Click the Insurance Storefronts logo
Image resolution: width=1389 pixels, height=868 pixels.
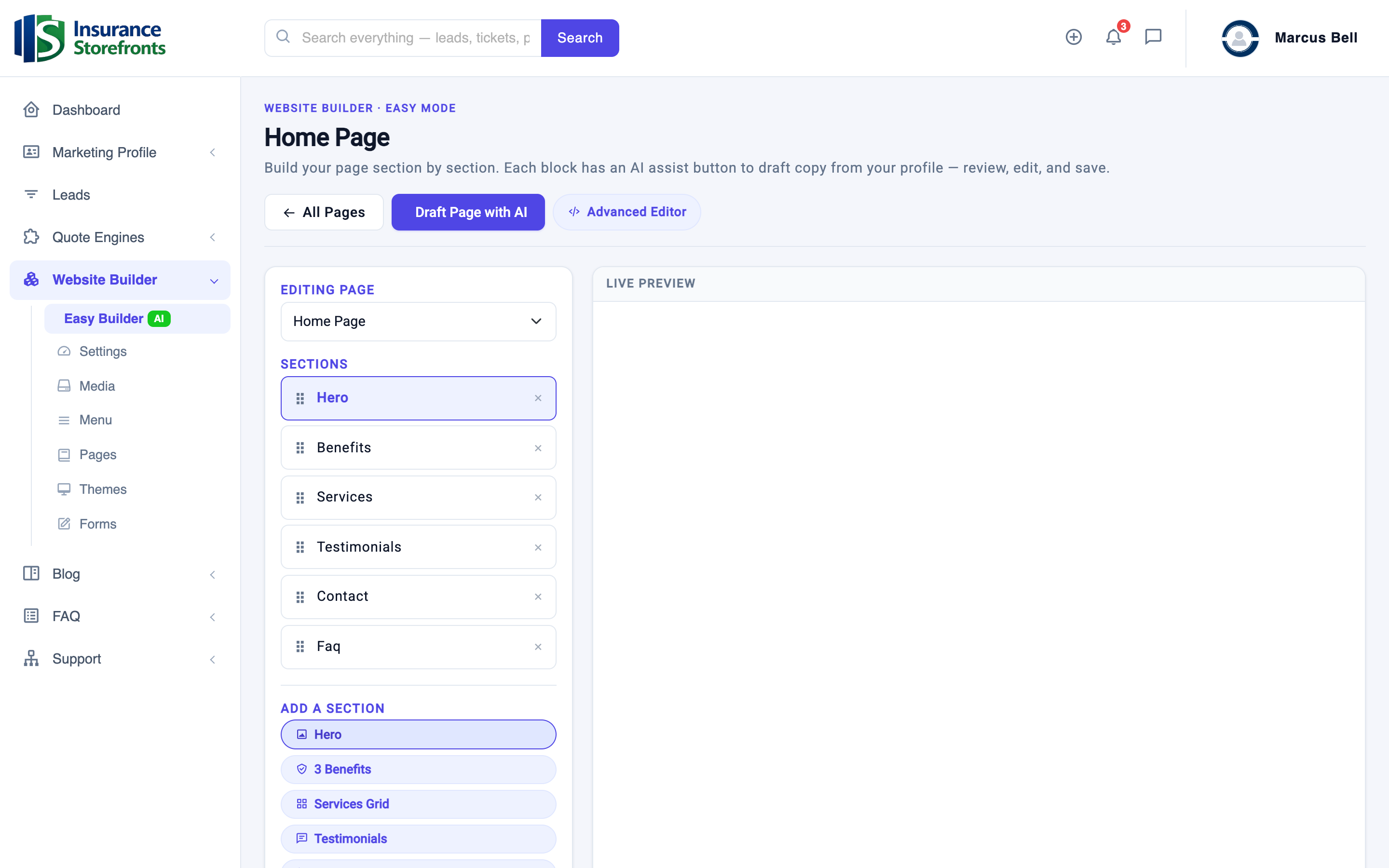[90, 38]
